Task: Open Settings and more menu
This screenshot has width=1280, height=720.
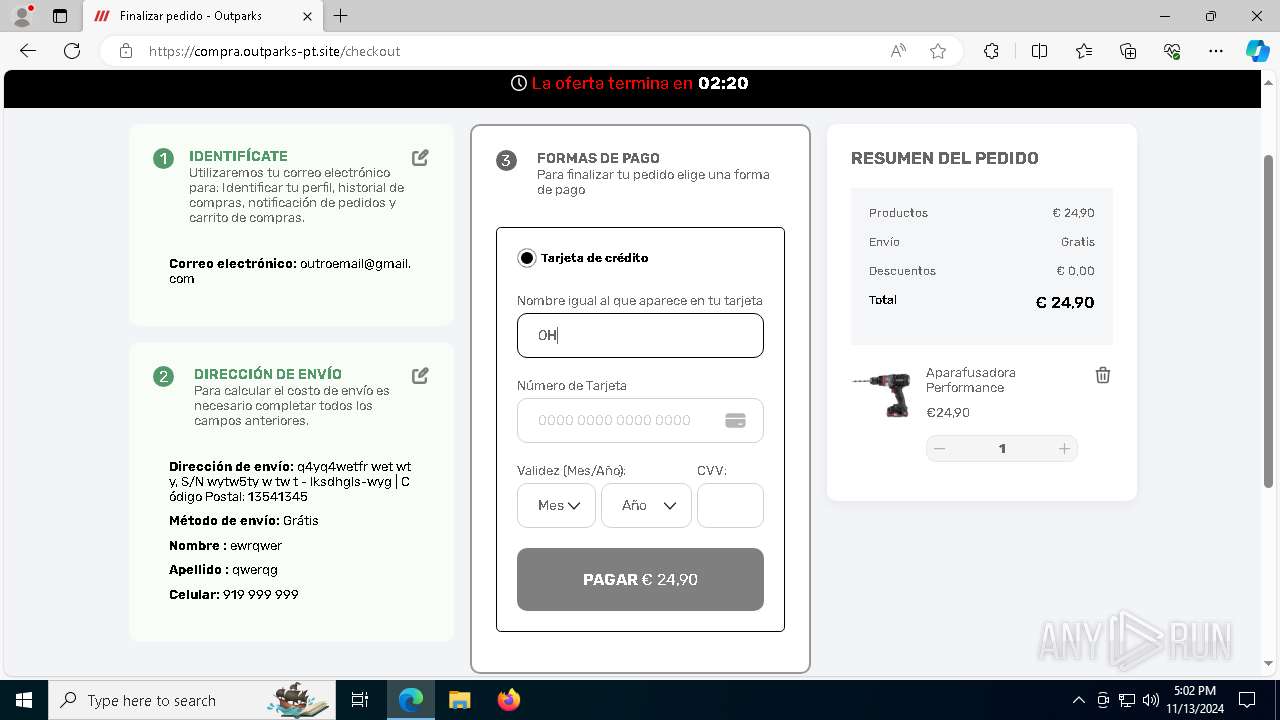Action: click(1216, 51)
